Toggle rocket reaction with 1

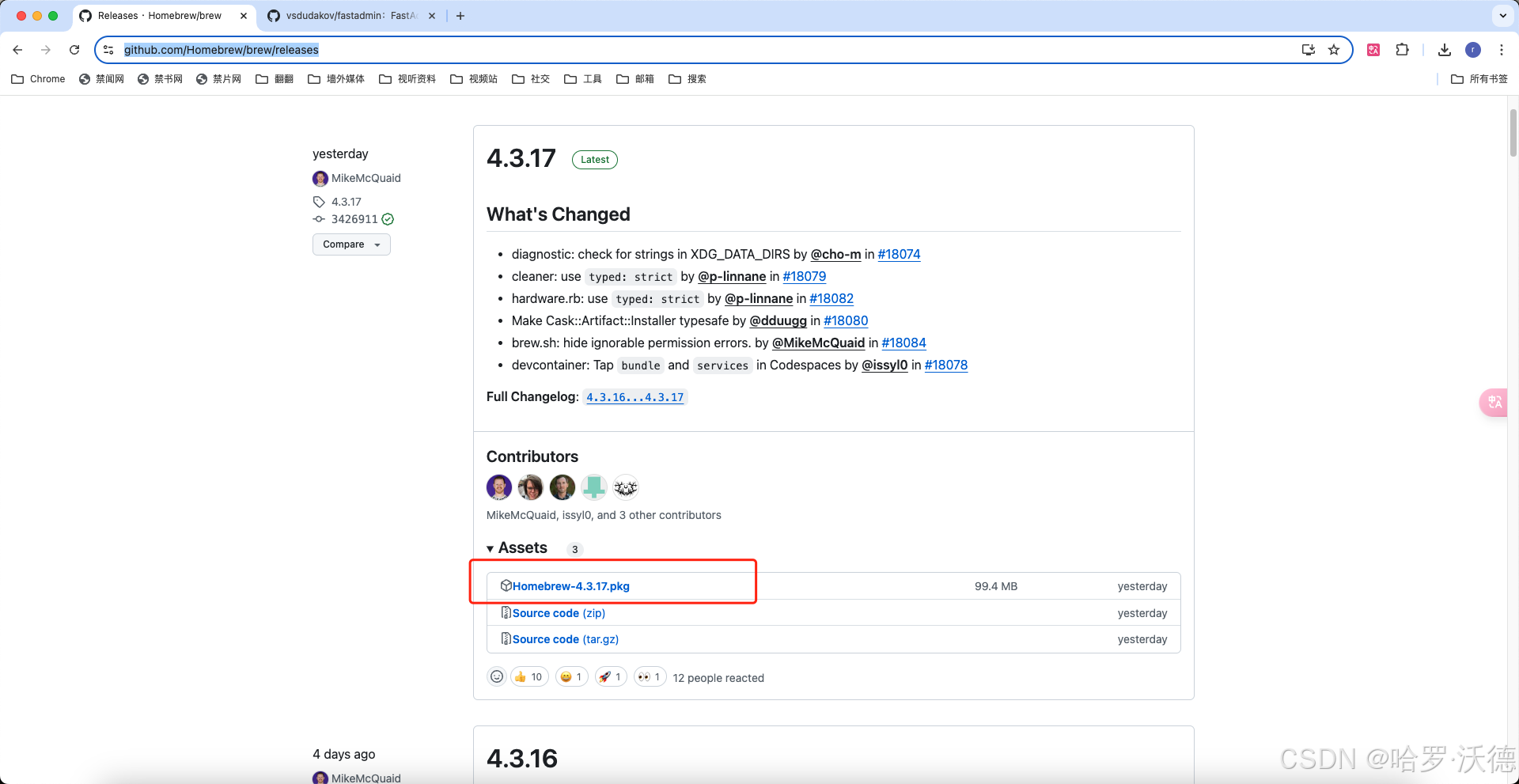tap(611, 676)
